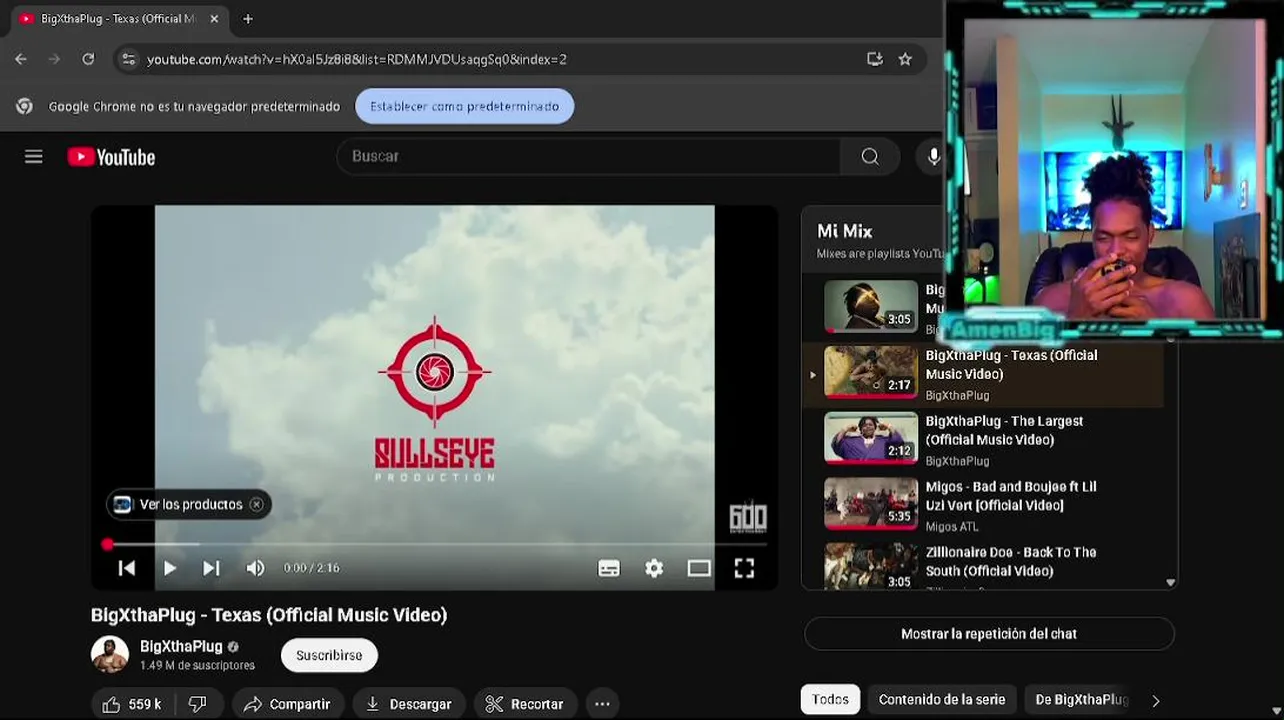Play the Texas music video
1284x720 pixels.
click(169, 568)
